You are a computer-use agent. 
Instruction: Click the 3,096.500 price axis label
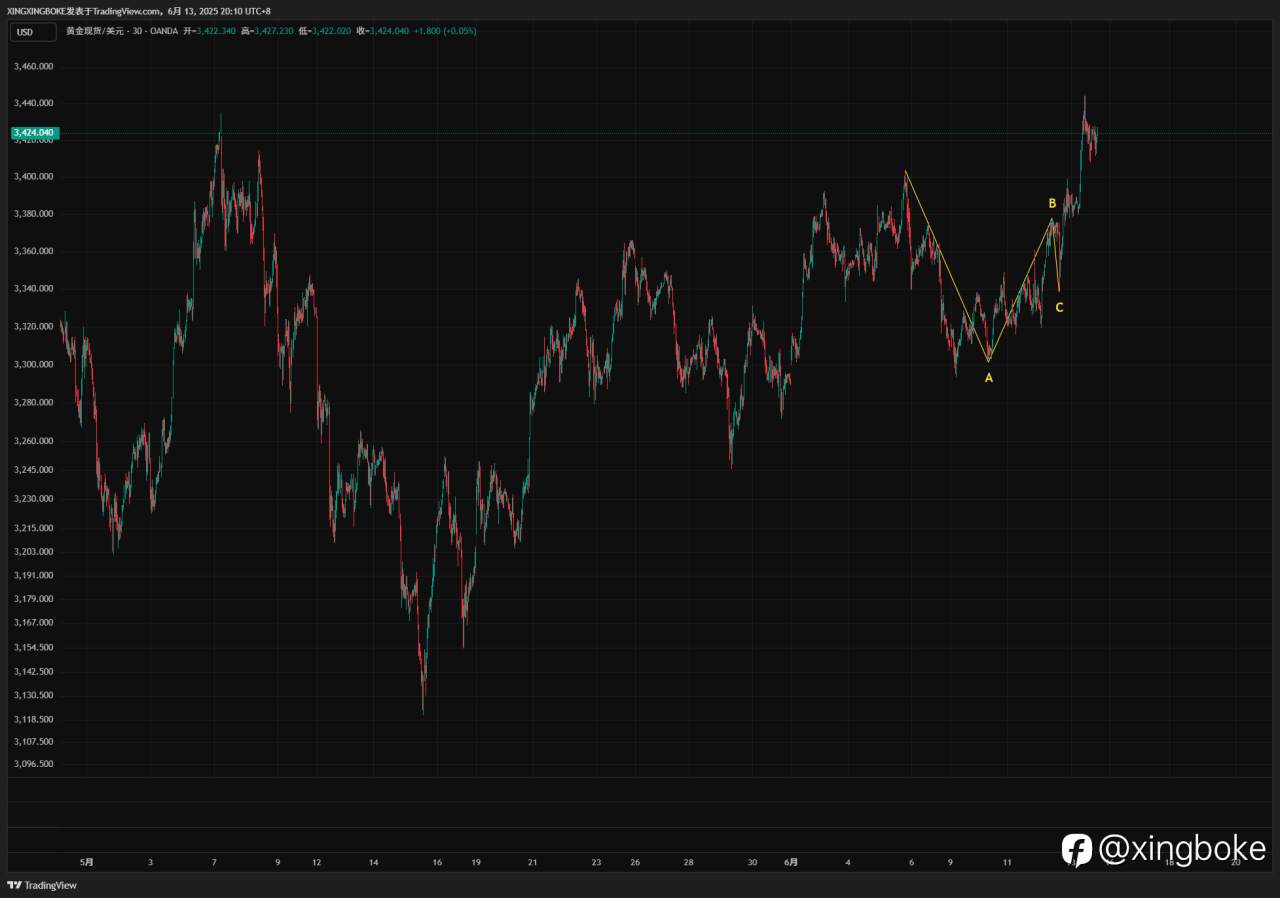pyautogui.click(x=33, y=764)
